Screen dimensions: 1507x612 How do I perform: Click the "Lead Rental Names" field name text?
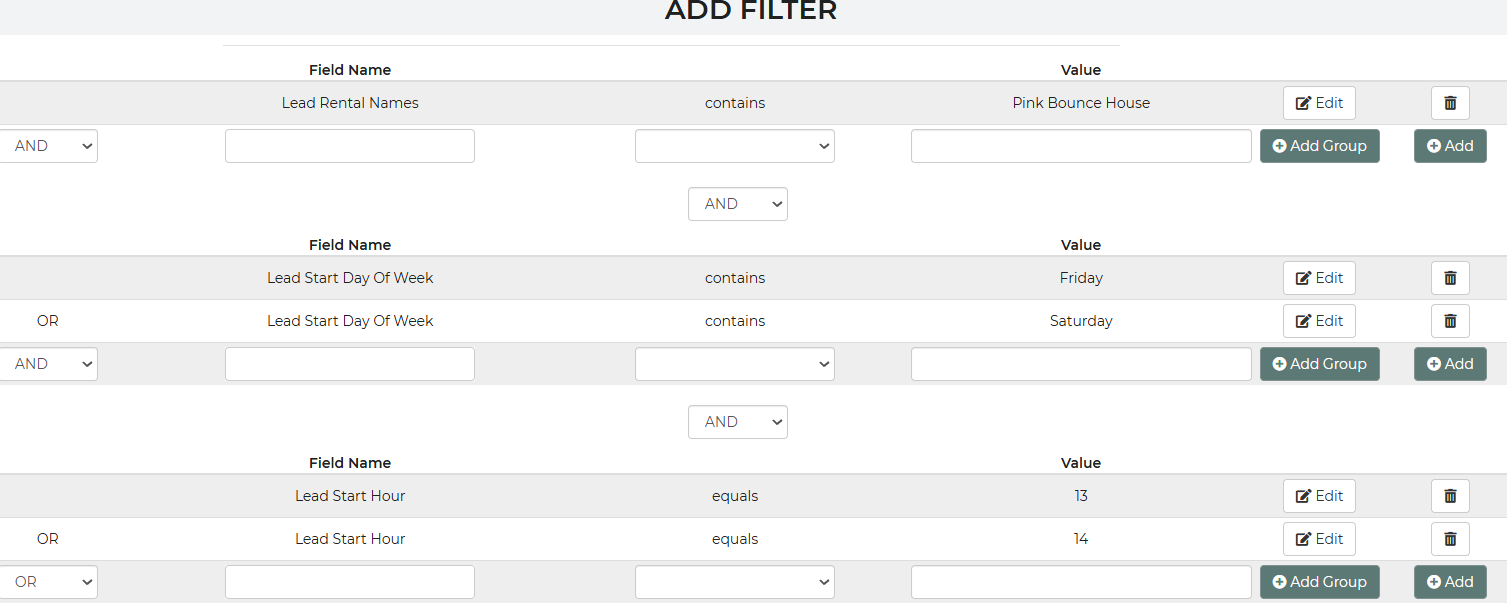[350, 103]
